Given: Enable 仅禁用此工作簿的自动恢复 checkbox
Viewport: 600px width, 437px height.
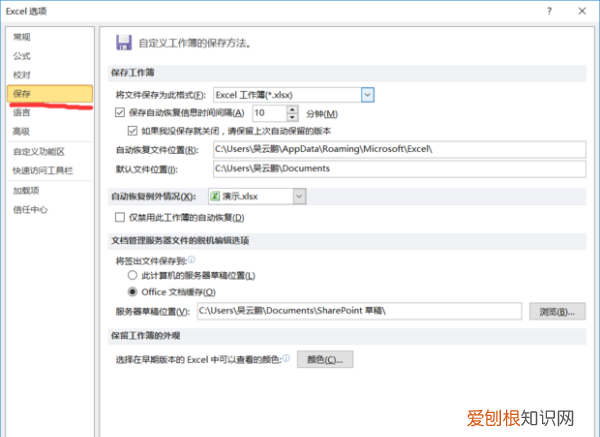Looking at the screenshot, I should [120, 217].
